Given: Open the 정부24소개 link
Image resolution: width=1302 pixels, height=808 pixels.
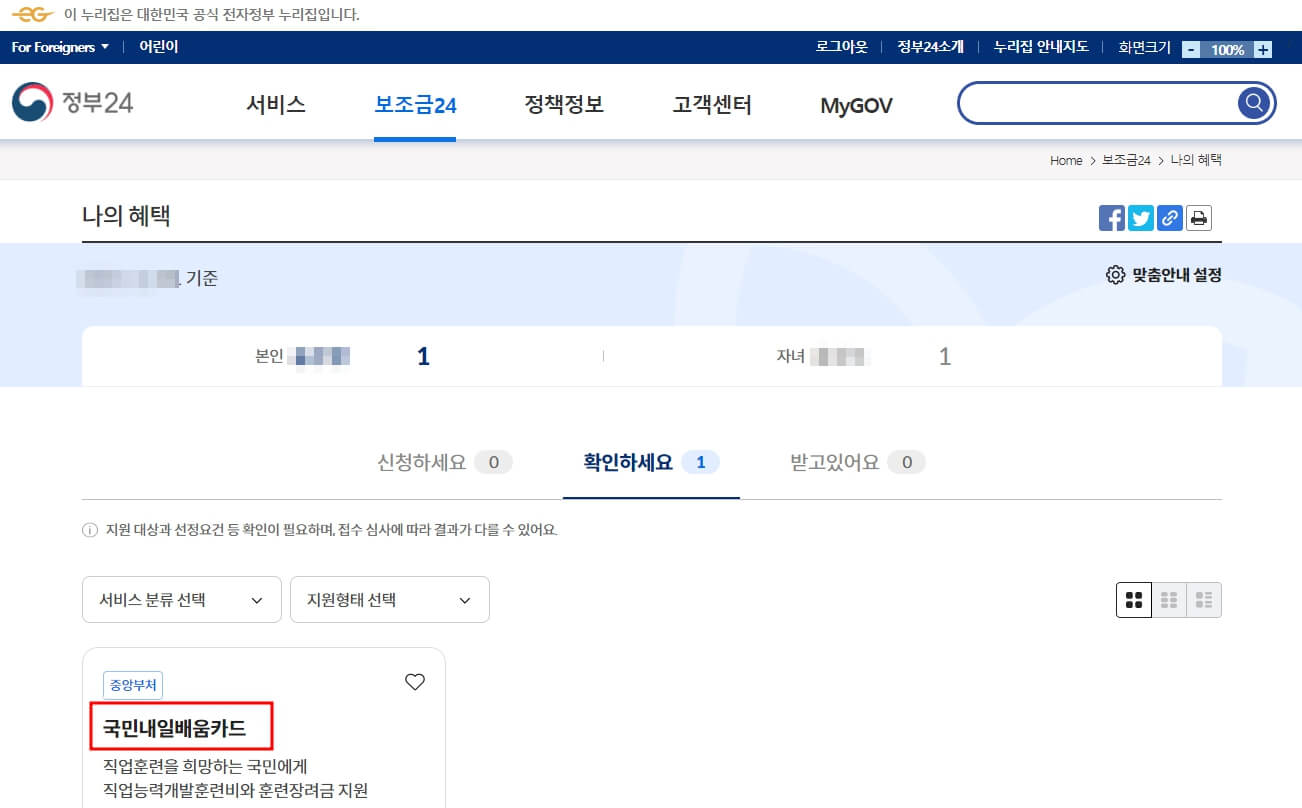Looking at the screenshot, I should [x=930, y=47].
